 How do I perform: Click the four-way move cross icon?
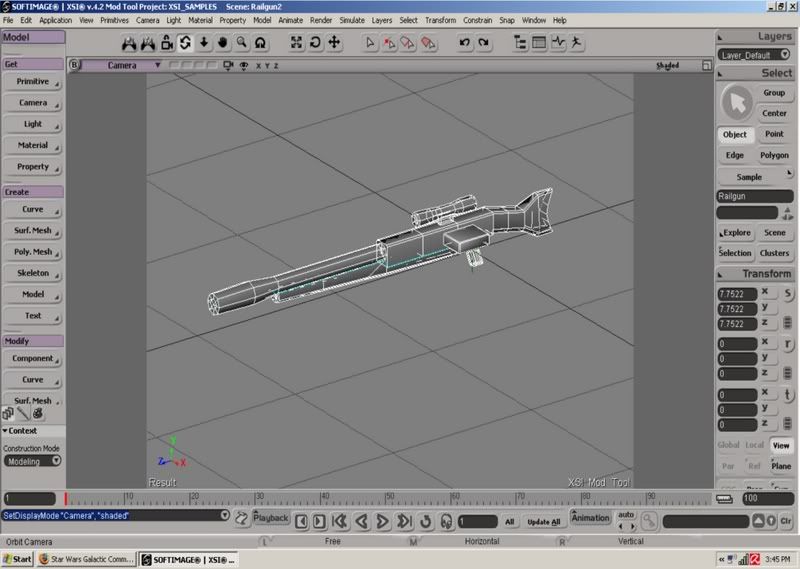[334, 42]
